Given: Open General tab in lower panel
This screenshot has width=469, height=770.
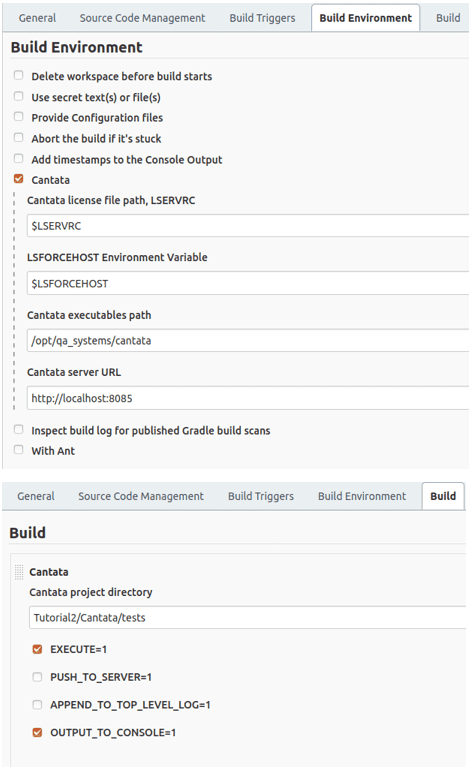Looking at the screenshot, I should pyautogui.click(x=36, y=496).
